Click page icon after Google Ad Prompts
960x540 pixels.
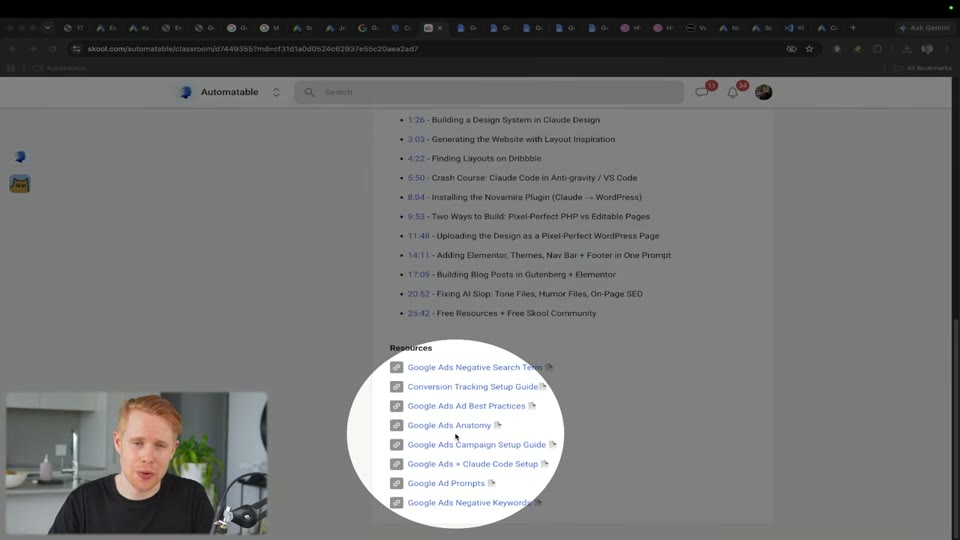[x=491, y=483]
